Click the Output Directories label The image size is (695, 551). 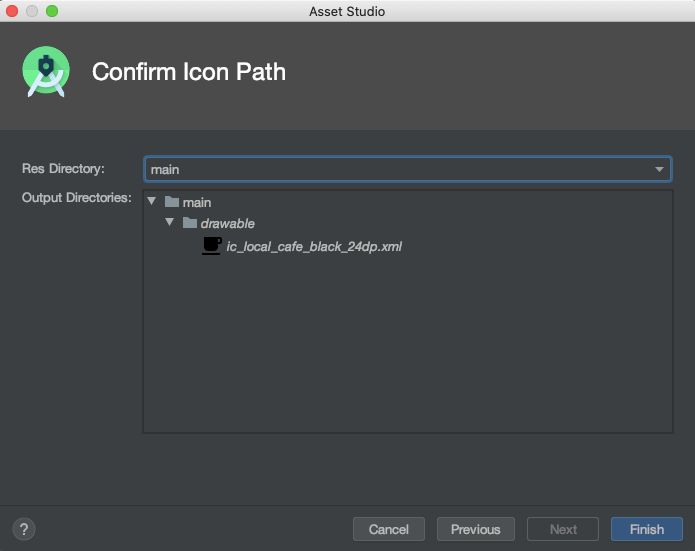coord(77,198)
